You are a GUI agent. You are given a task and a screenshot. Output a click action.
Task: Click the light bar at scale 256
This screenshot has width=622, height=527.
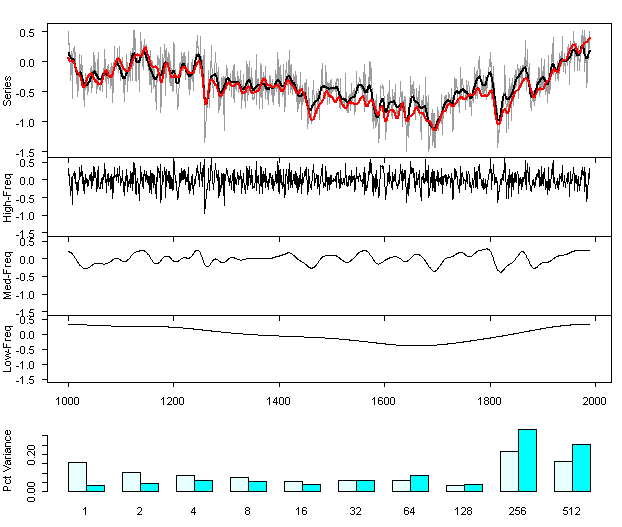pos(509,471)
